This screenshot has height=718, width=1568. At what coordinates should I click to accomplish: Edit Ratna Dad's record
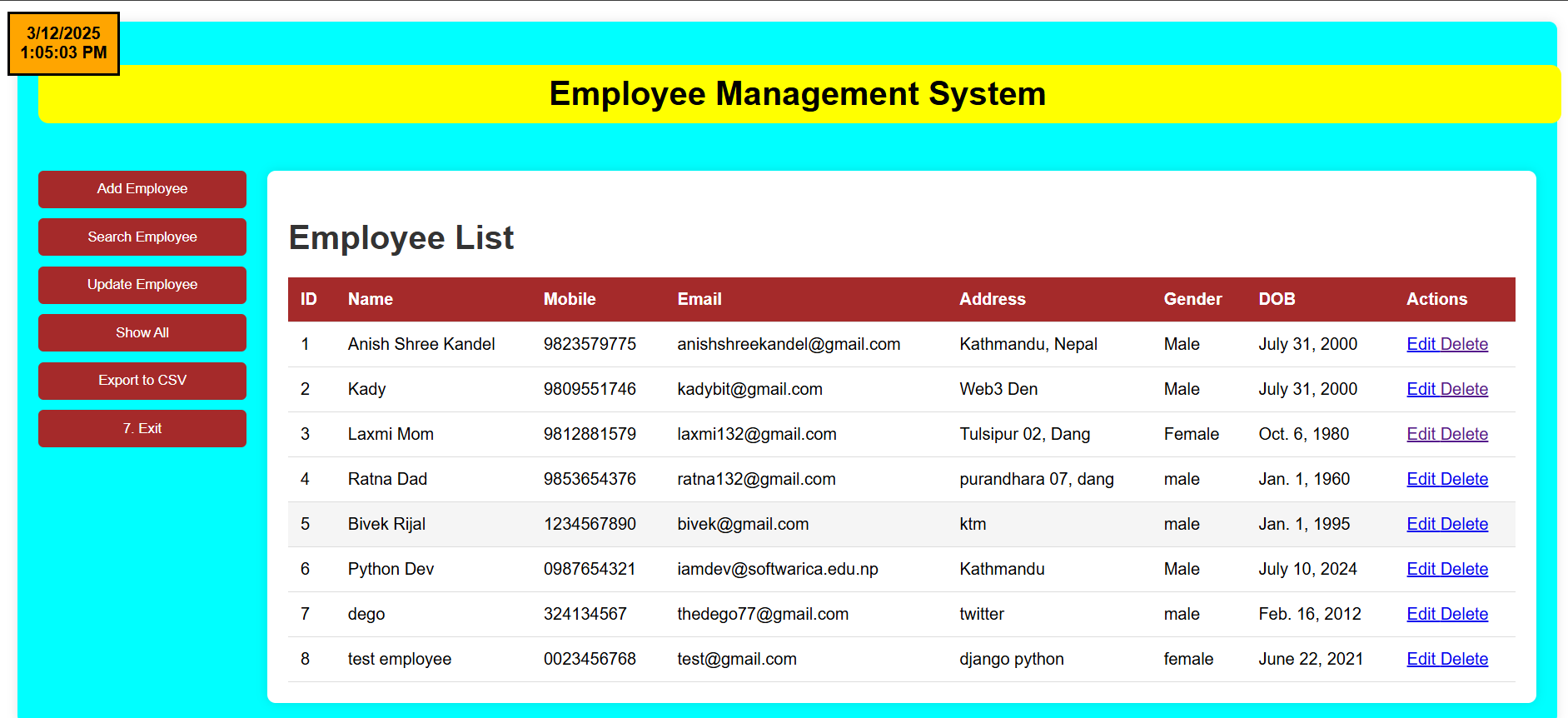[x=1421, y=479]
